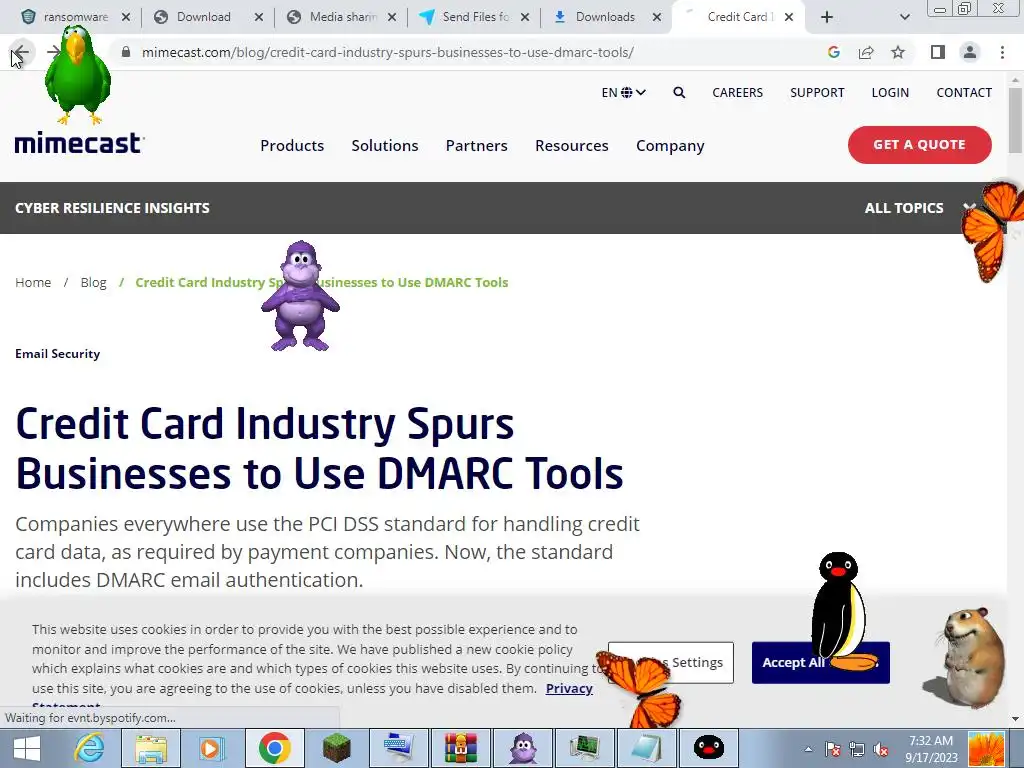Open the Minecraft block taskbar icon
This screenshot has width=1024, height=768.
[337, 748]
